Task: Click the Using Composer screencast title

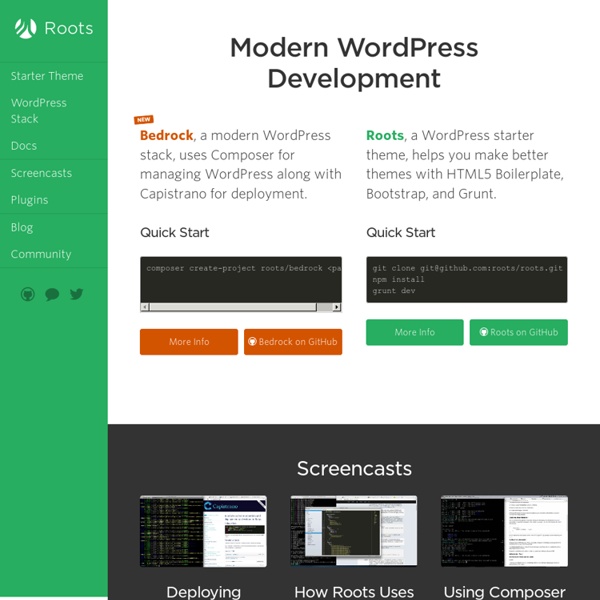Action: point(504,592)
